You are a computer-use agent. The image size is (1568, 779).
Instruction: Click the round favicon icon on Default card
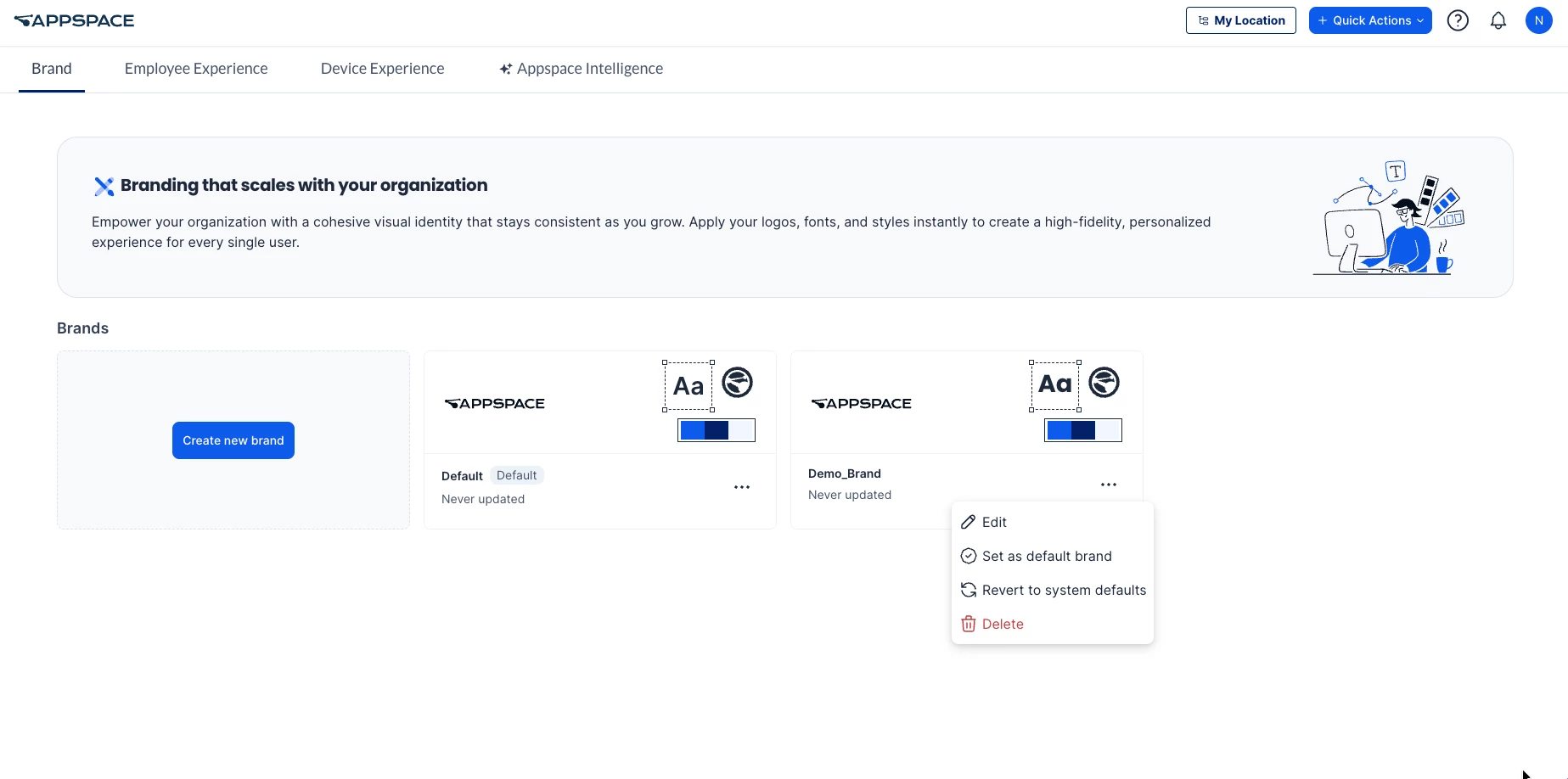737,382
